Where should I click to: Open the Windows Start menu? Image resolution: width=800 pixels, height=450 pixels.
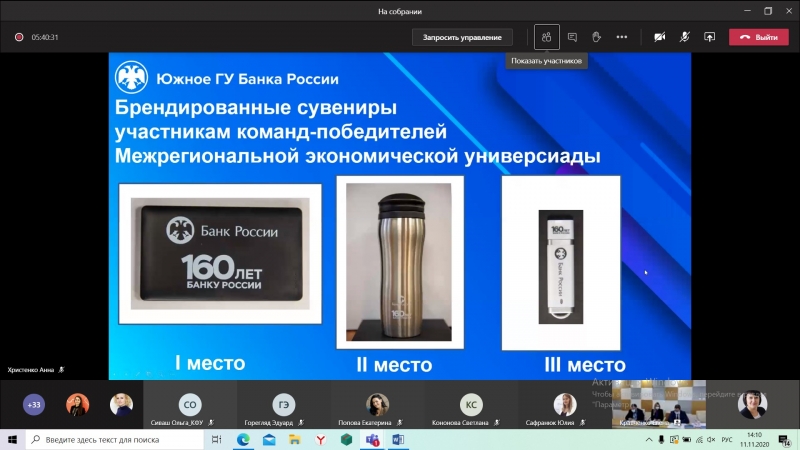(x=12, y=439)
